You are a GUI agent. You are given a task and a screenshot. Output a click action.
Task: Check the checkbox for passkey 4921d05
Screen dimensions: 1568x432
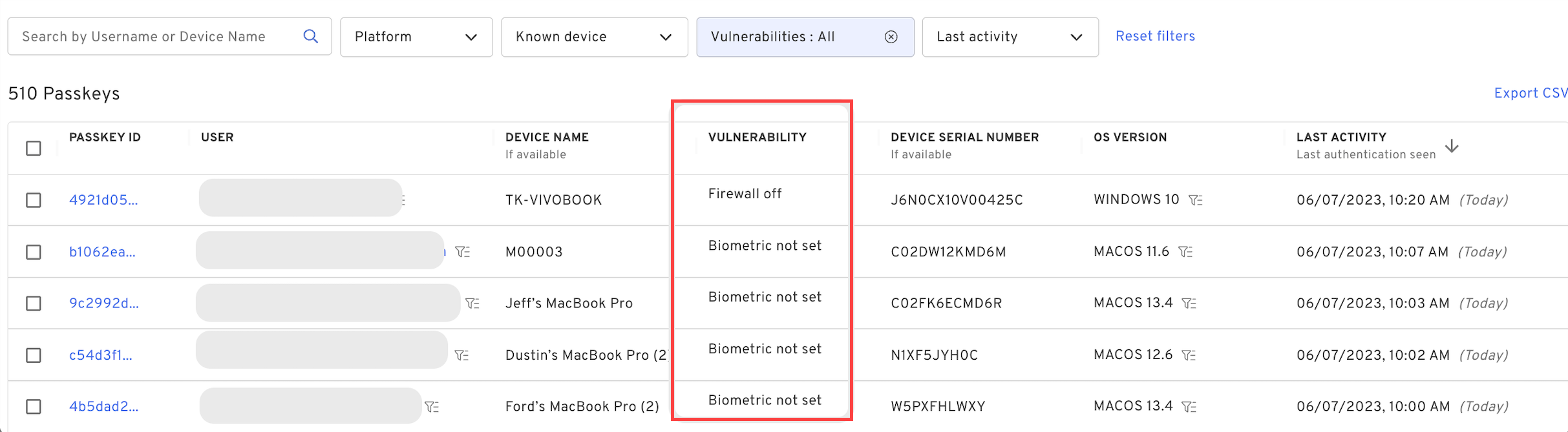(33, 200)
